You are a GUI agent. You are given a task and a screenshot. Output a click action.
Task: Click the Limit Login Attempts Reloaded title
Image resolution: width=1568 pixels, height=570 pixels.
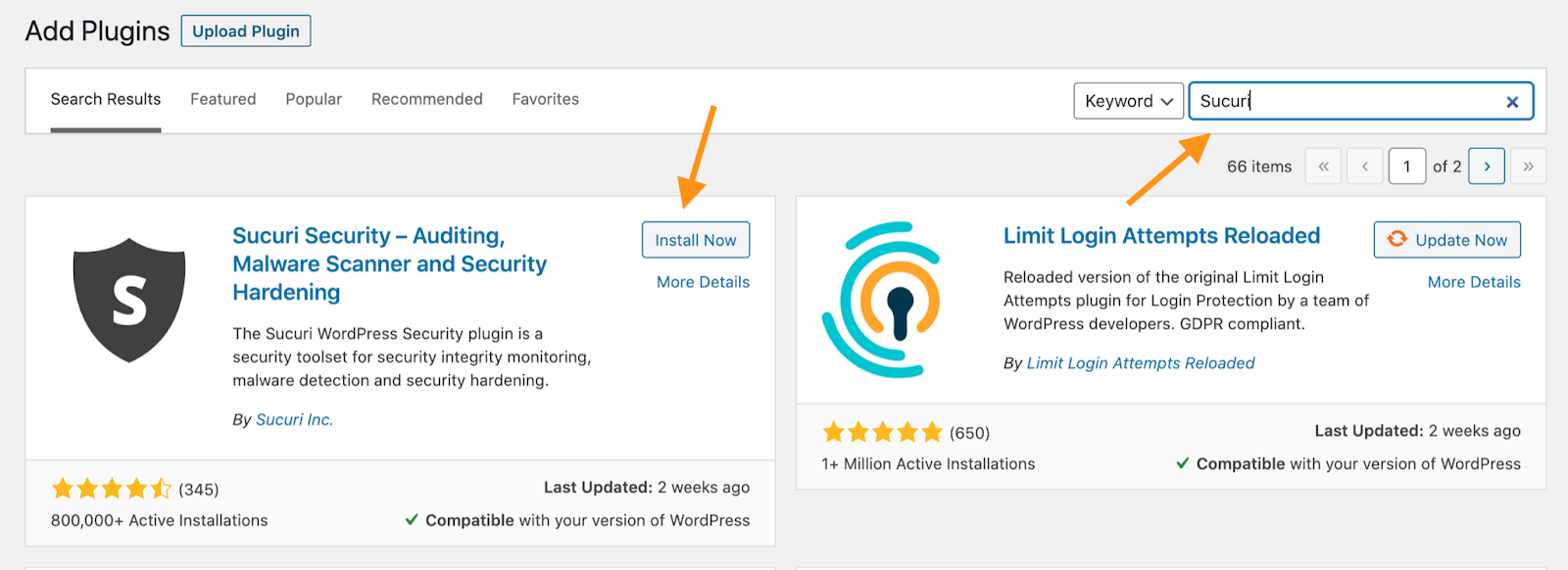(1161, 236)
